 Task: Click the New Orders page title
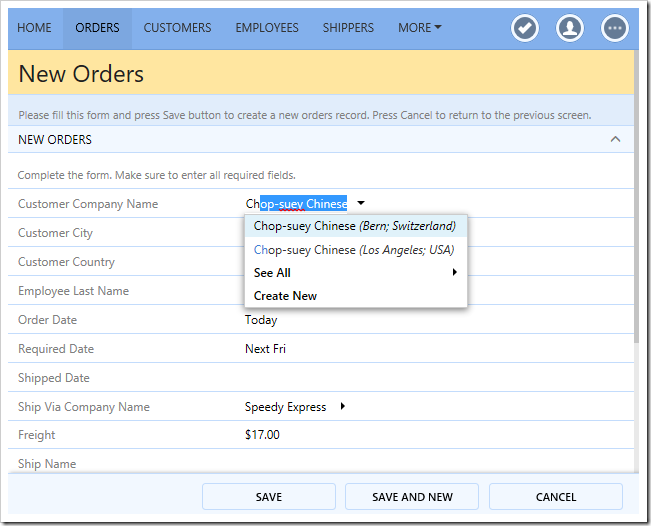(x=81, y=74)
